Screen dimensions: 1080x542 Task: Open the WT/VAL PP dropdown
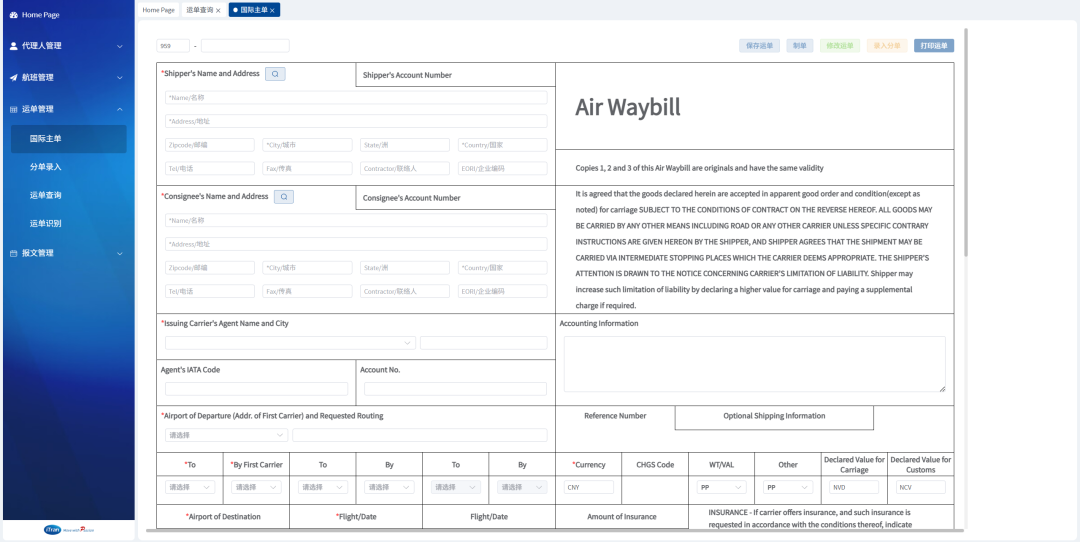click(721, 487)
